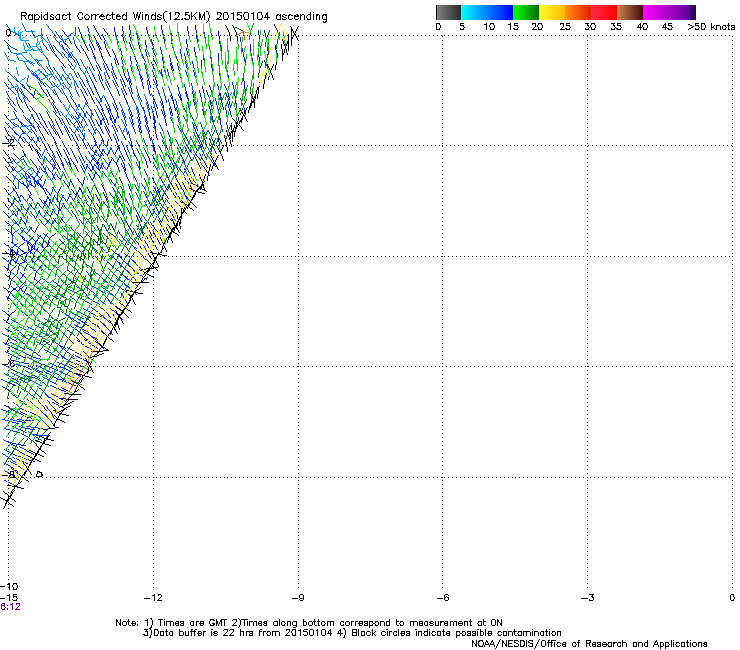Viewport: 740px width, 650px height.
Task: Select the note line about the 22 hrs data buffer
Action: (x=352, y=633)
